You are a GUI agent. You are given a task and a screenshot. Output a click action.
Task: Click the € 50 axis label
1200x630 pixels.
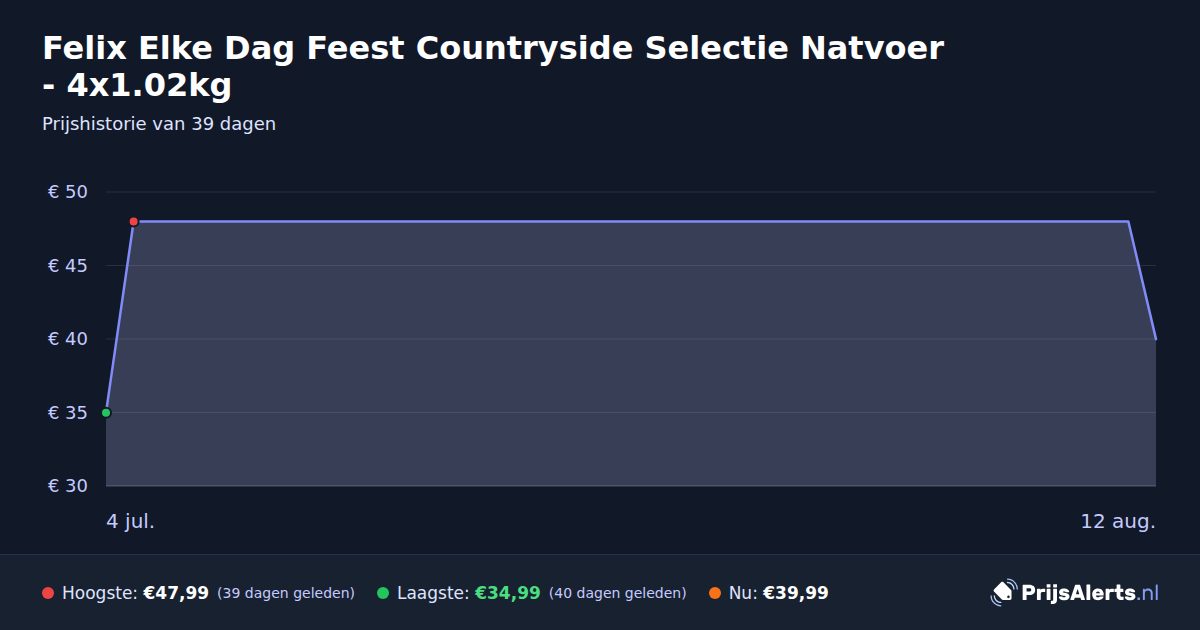68,192
